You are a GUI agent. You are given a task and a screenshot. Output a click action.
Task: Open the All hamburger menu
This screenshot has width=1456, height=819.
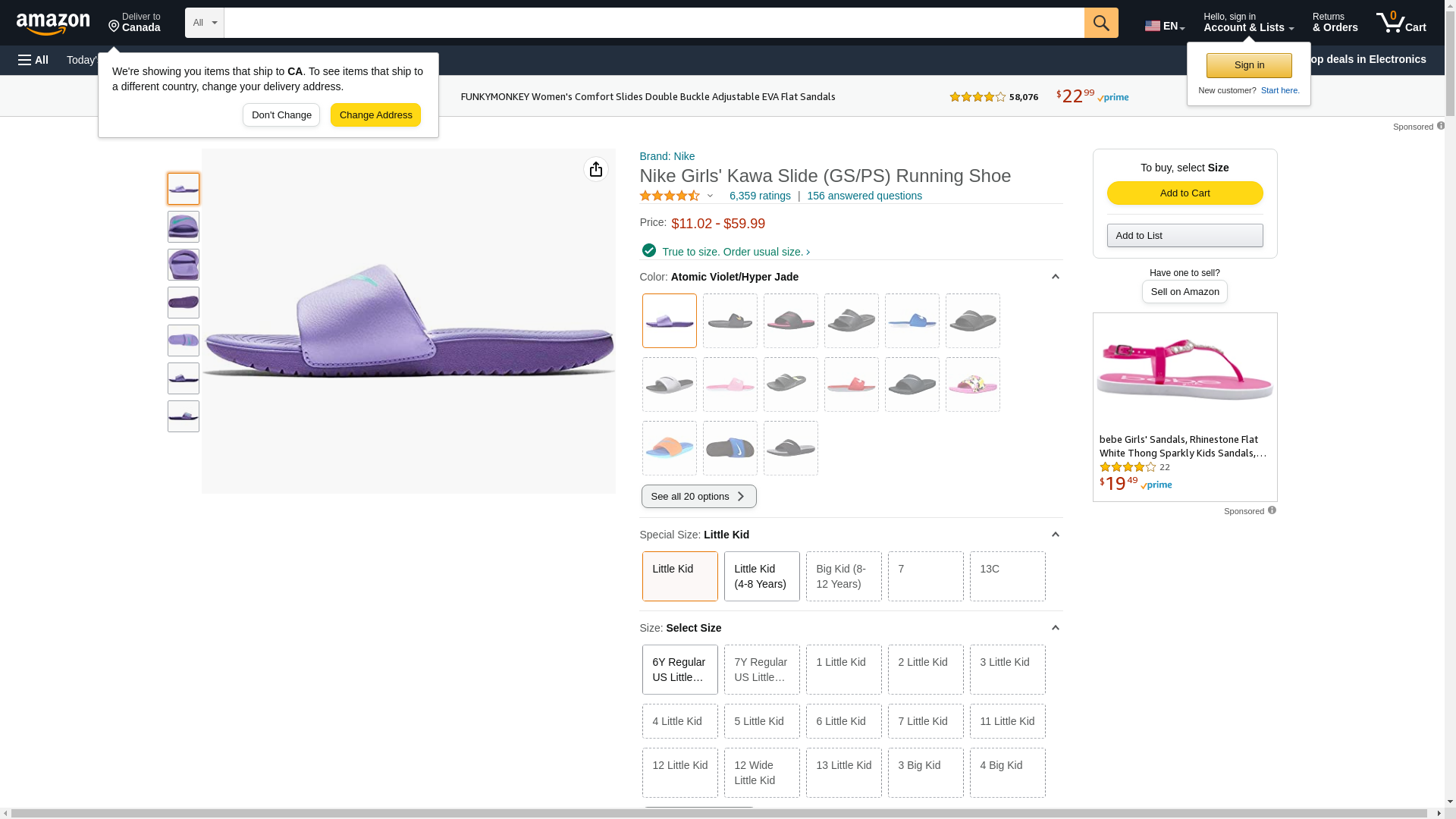[33, 60]
